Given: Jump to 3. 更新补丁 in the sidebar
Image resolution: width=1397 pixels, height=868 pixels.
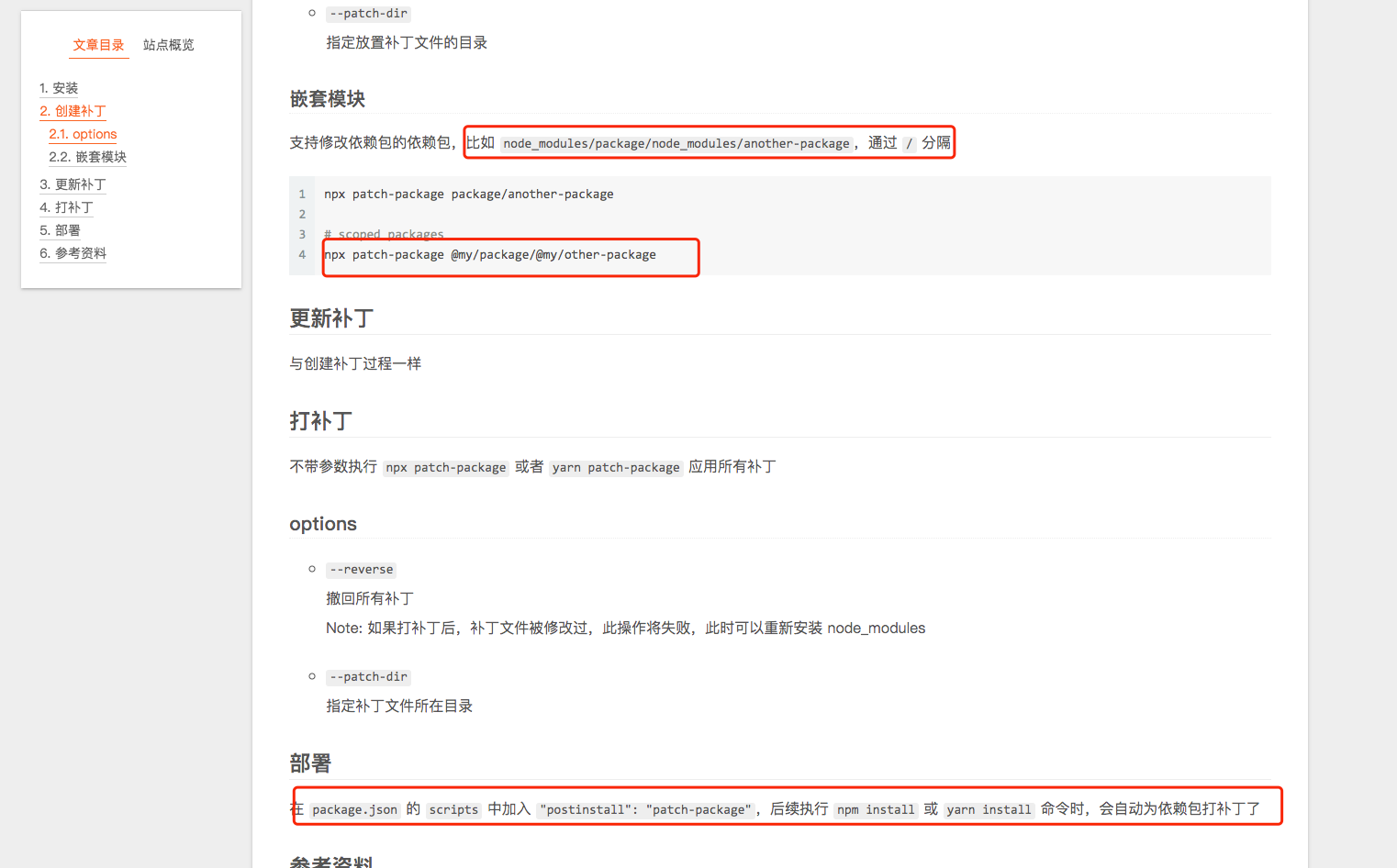Looking at the screenshot, I should tap(73, 184).
